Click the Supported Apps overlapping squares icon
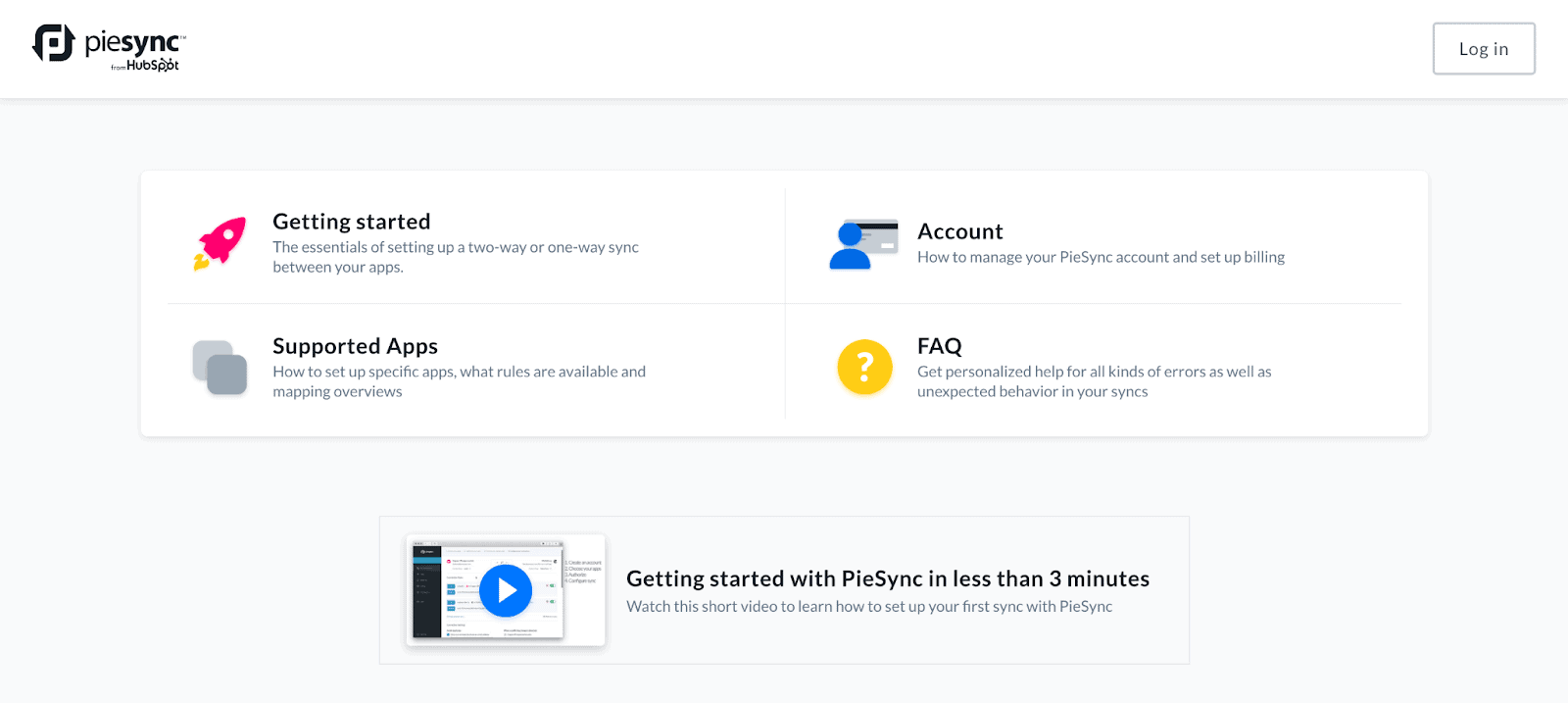 click(x=220, y=368)
